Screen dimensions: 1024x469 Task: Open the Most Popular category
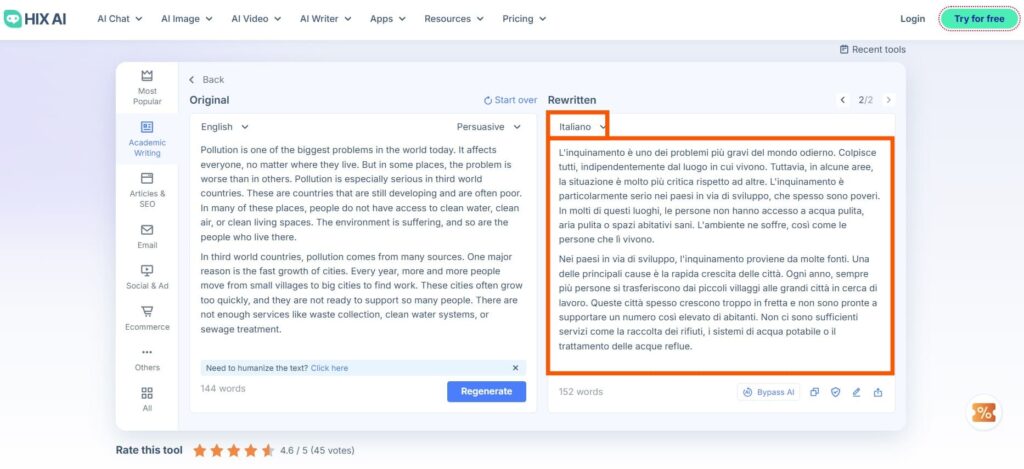coord(147,88)
